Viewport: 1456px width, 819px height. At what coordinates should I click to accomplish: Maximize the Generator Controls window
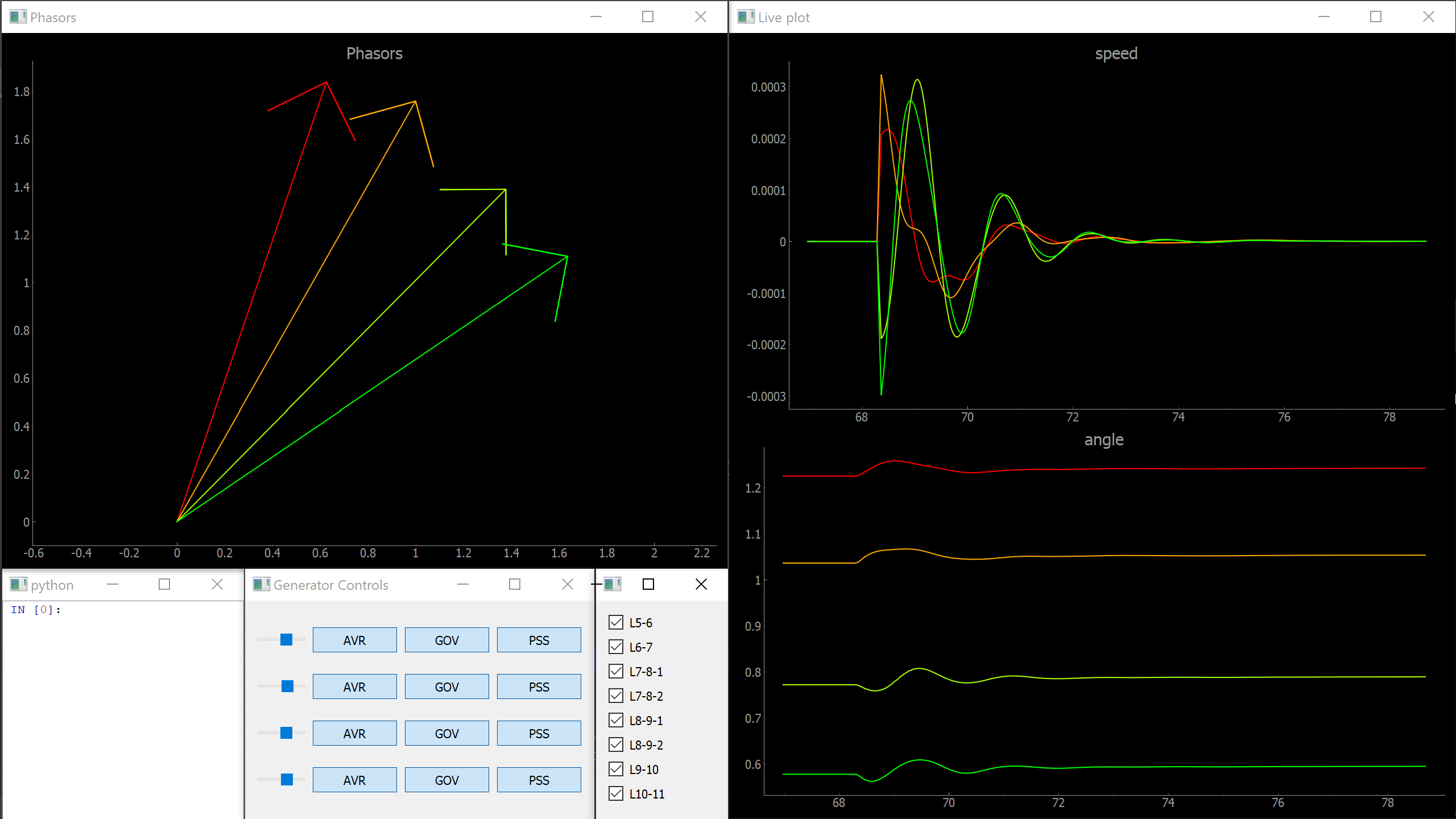click(x=515, y=584)
